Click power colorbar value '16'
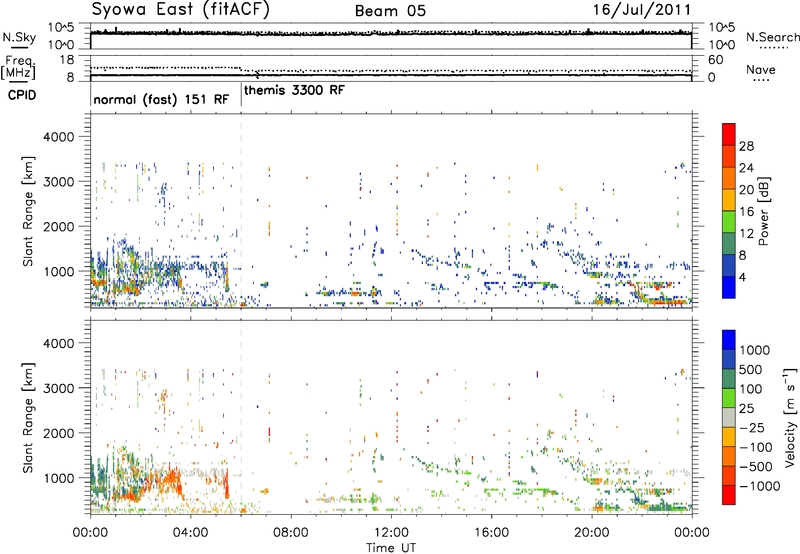800x554 pixels. pyautogui.click(x=746, y=212)
